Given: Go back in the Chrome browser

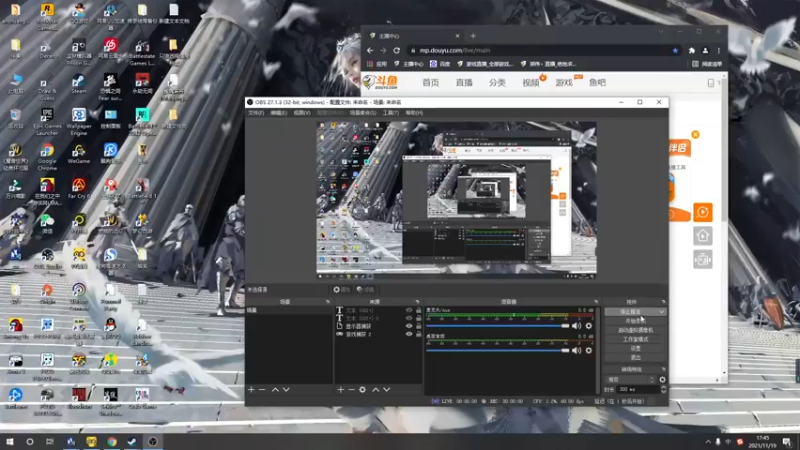Looking at the screenshot, I should pos(370,51).
